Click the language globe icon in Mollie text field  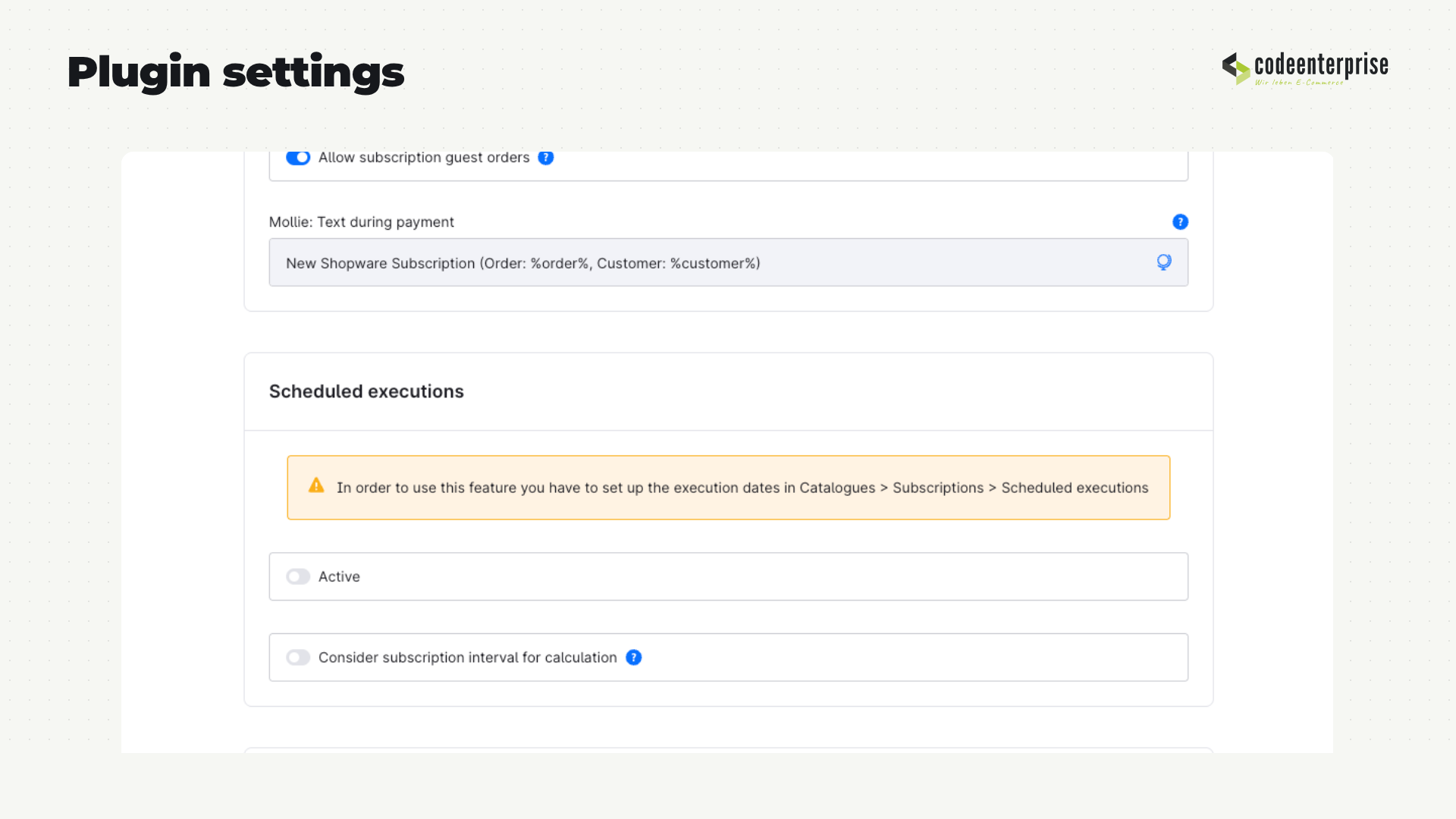1164,262
